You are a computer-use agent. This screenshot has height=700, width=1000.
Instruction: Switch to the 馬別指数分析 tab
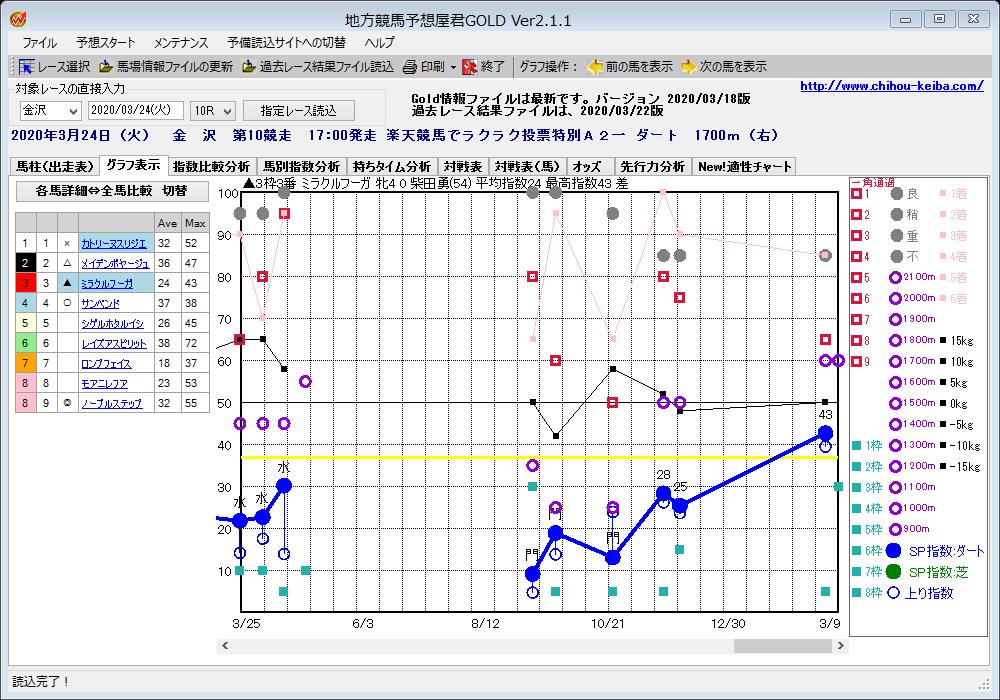pyautogui.click(x=302, y=166)
